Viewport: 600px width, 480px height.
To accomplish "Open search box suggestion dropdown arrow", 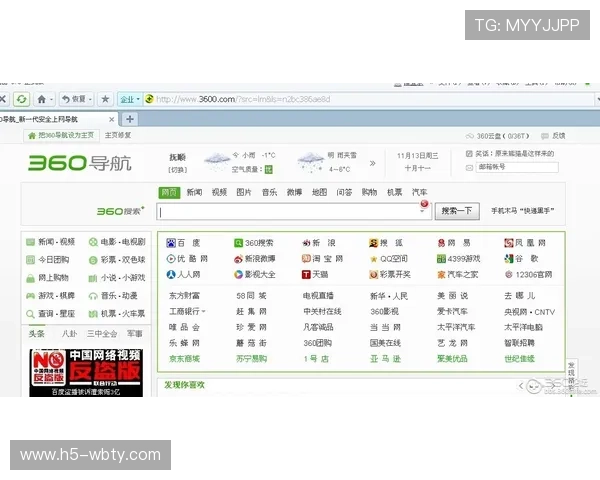I will pyautogui.click(x=422, y=211).
